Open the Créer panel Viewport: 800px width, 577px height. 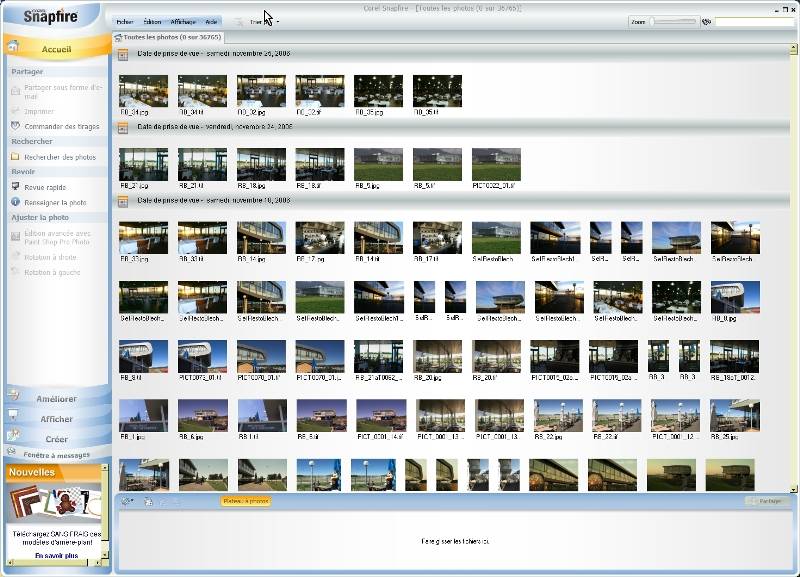[56, 439]
